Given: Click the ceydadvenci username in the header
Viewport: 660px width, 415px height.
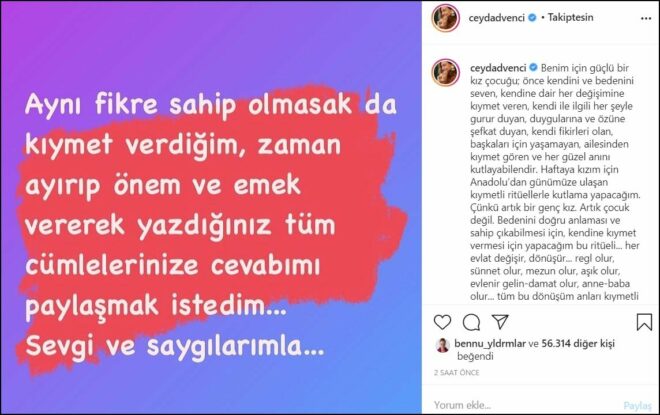Looking at the screenshot, I should (x=497, y=18).
